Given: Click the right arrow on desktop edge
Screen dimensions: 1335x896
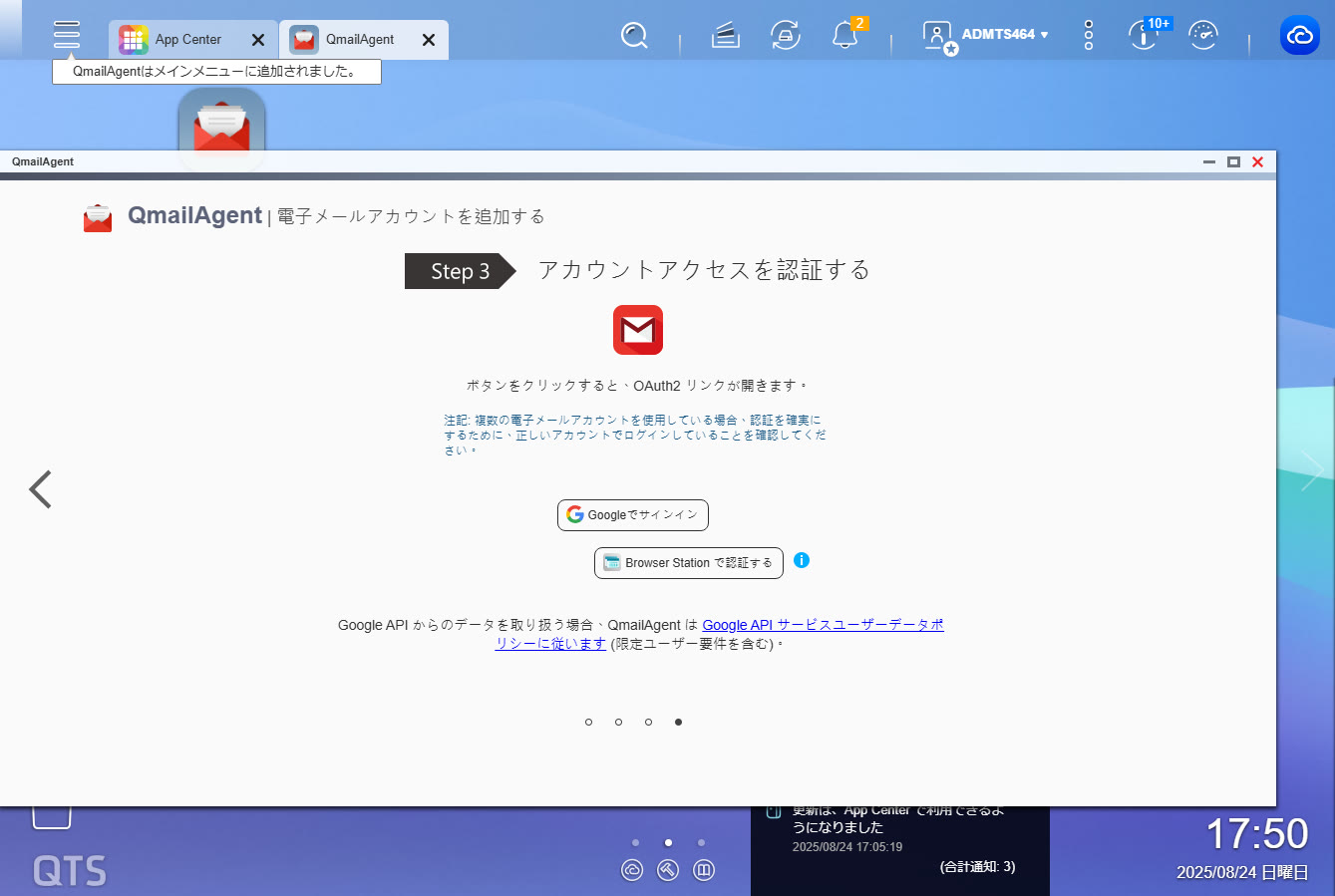Looking at the screenshot, I should 1311,470.
